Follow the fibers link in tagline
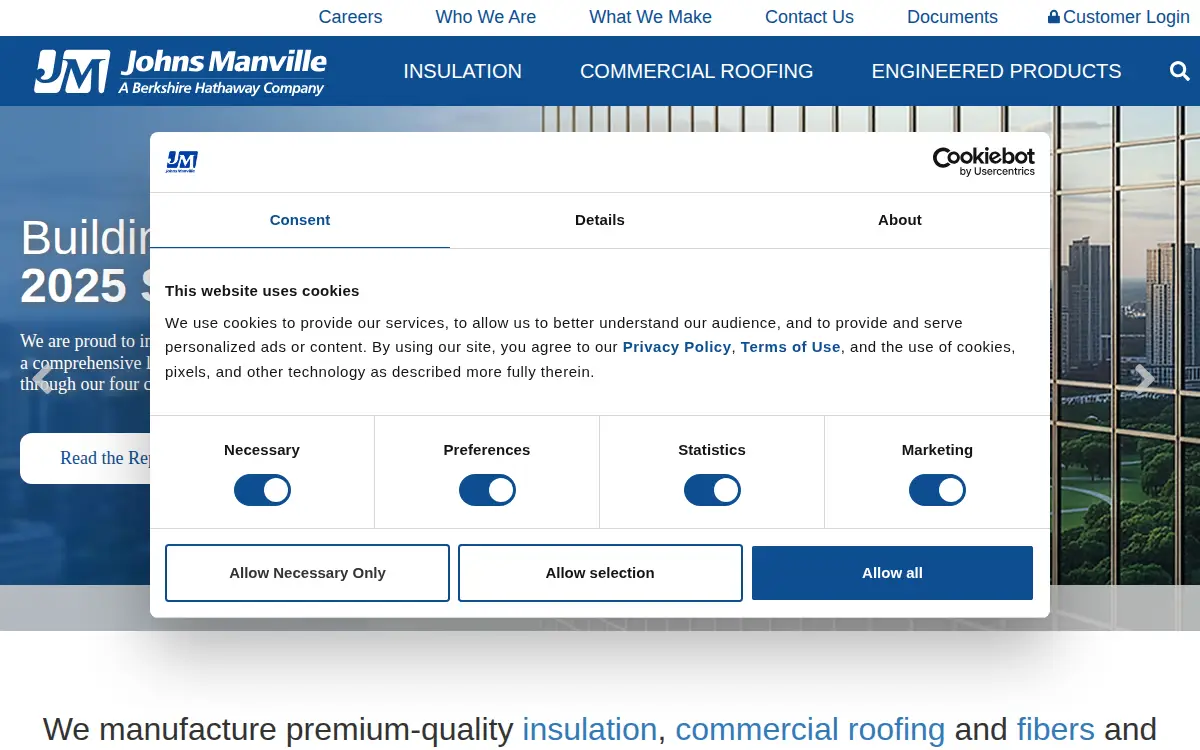 pos(1056,729)
